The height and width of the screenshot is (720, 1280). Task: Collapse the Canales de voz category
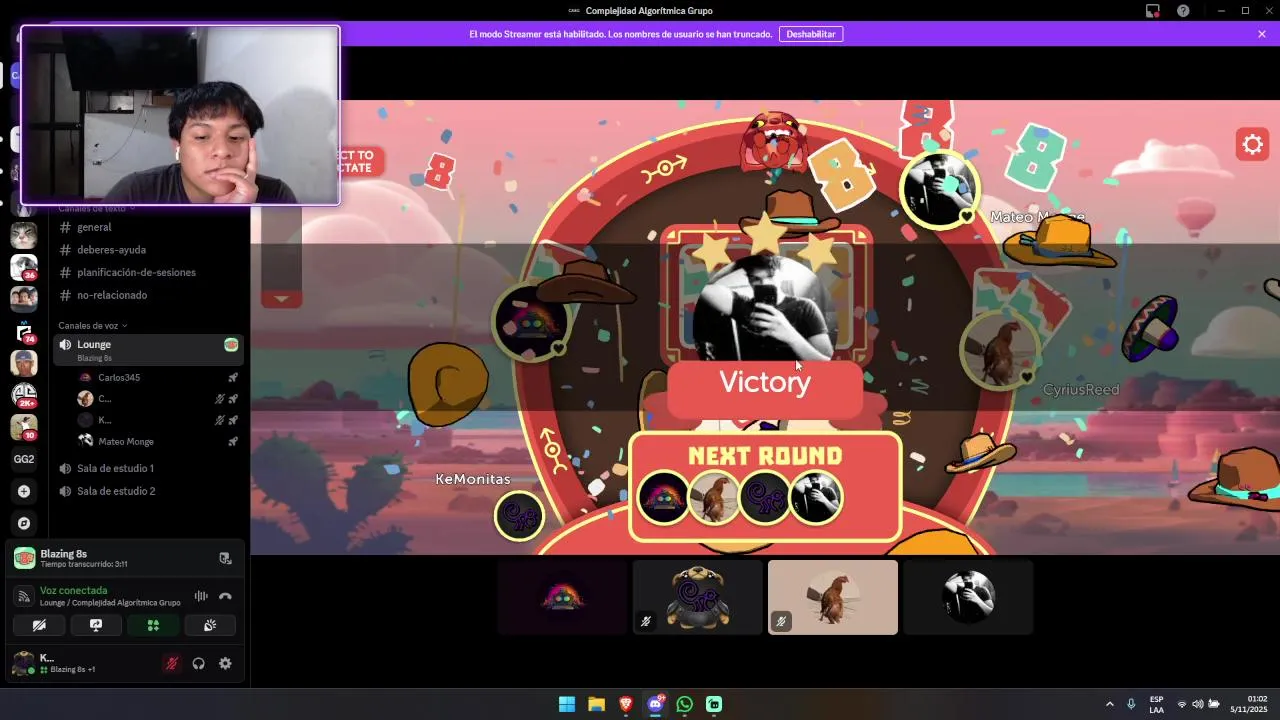93,326
